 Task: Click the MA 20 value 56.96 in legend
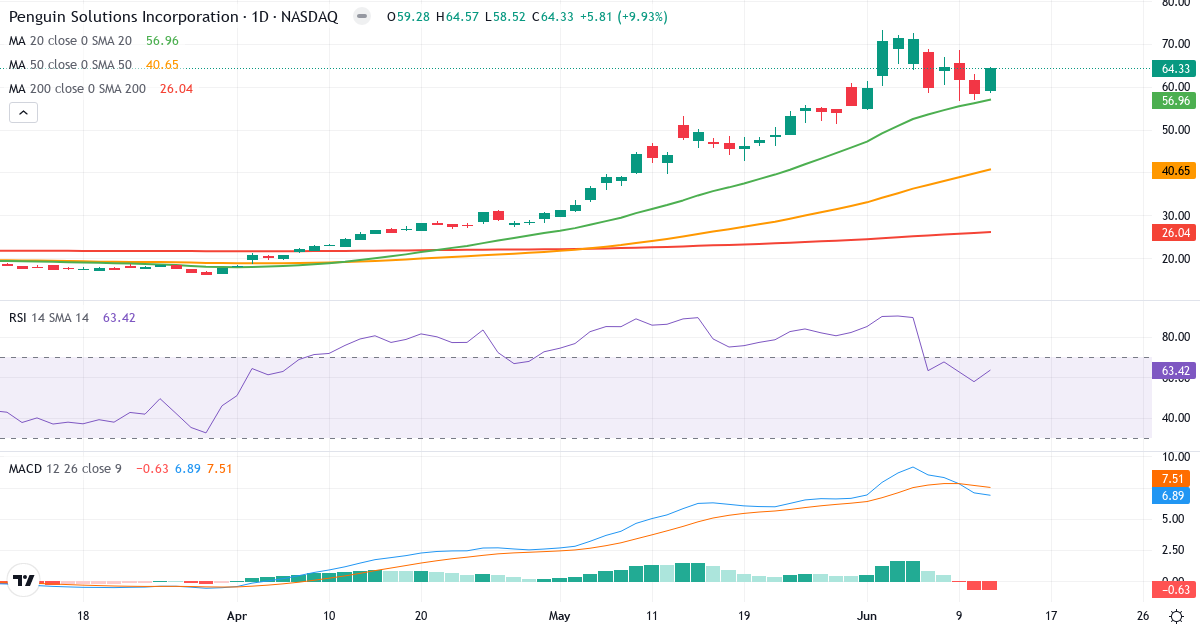[x=162, y=41]
